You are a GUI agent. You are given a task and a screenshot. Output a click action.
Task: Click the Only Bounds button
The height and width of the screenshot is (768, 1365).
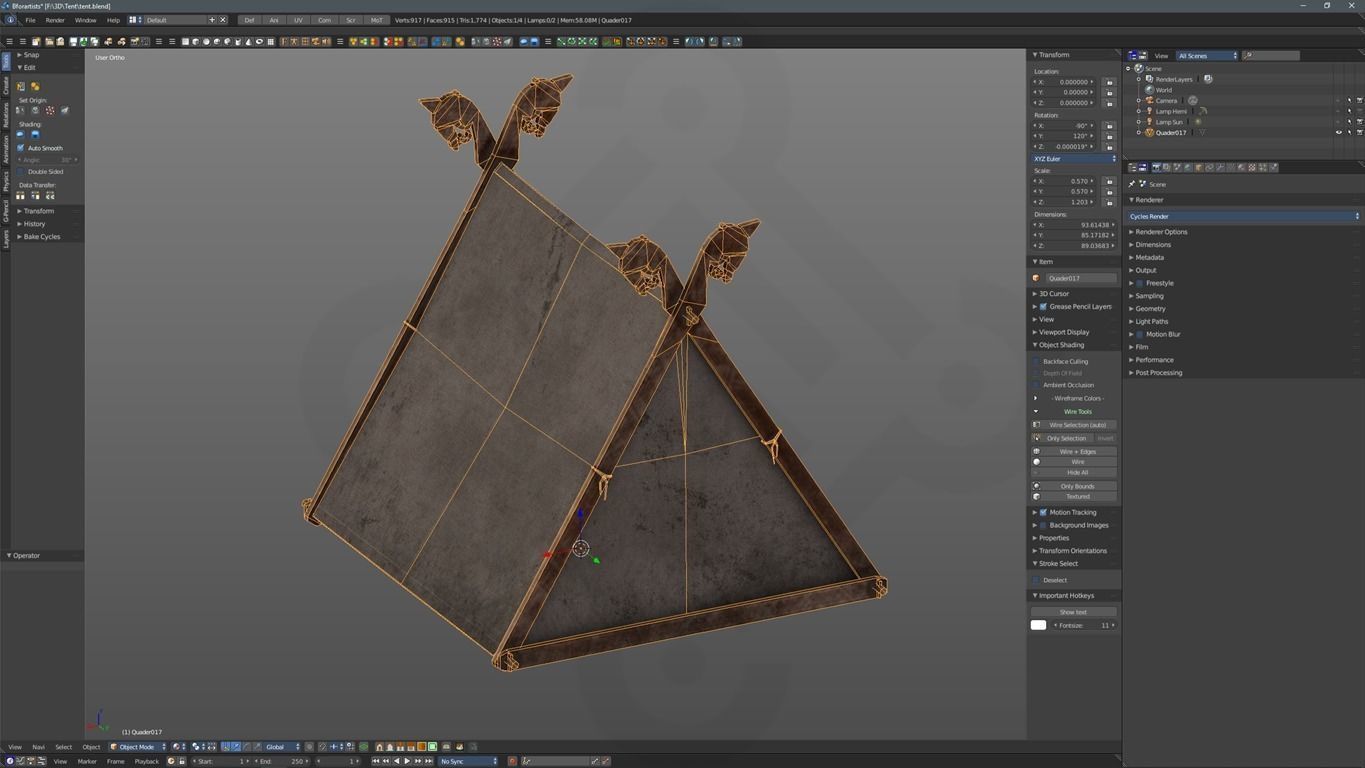(x=1078, y=486)
